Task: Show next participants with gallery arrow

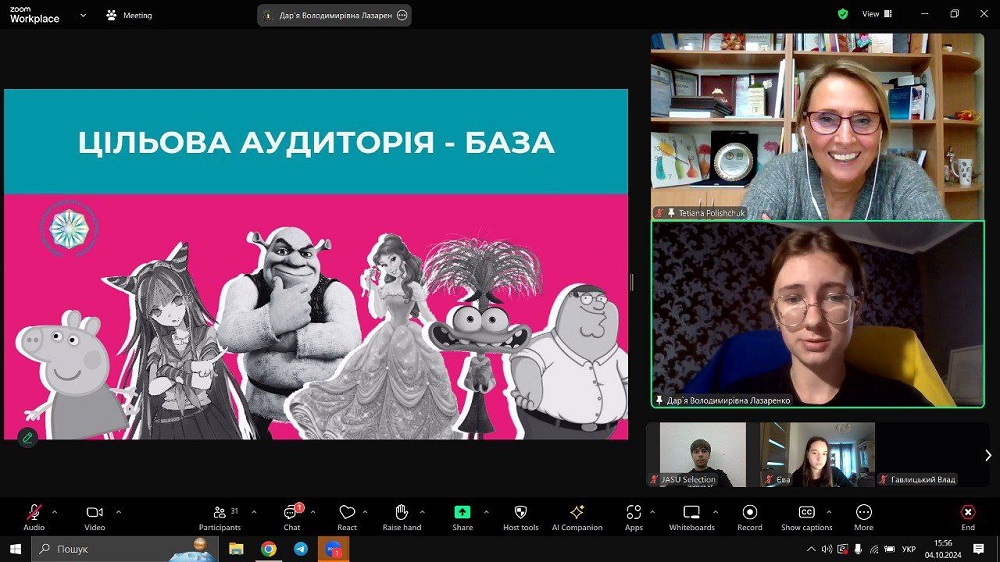Action: [988, 455]
